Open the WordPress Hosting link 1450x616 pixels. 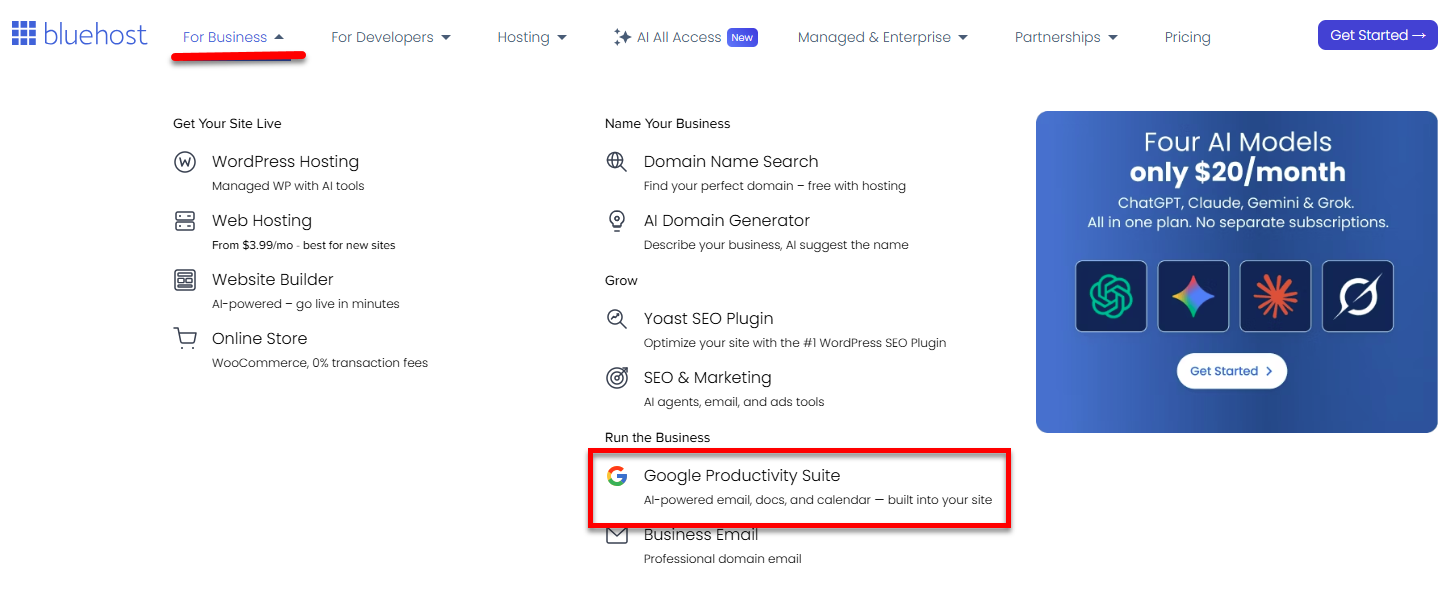pyautogui.click(x=285, y=162)
